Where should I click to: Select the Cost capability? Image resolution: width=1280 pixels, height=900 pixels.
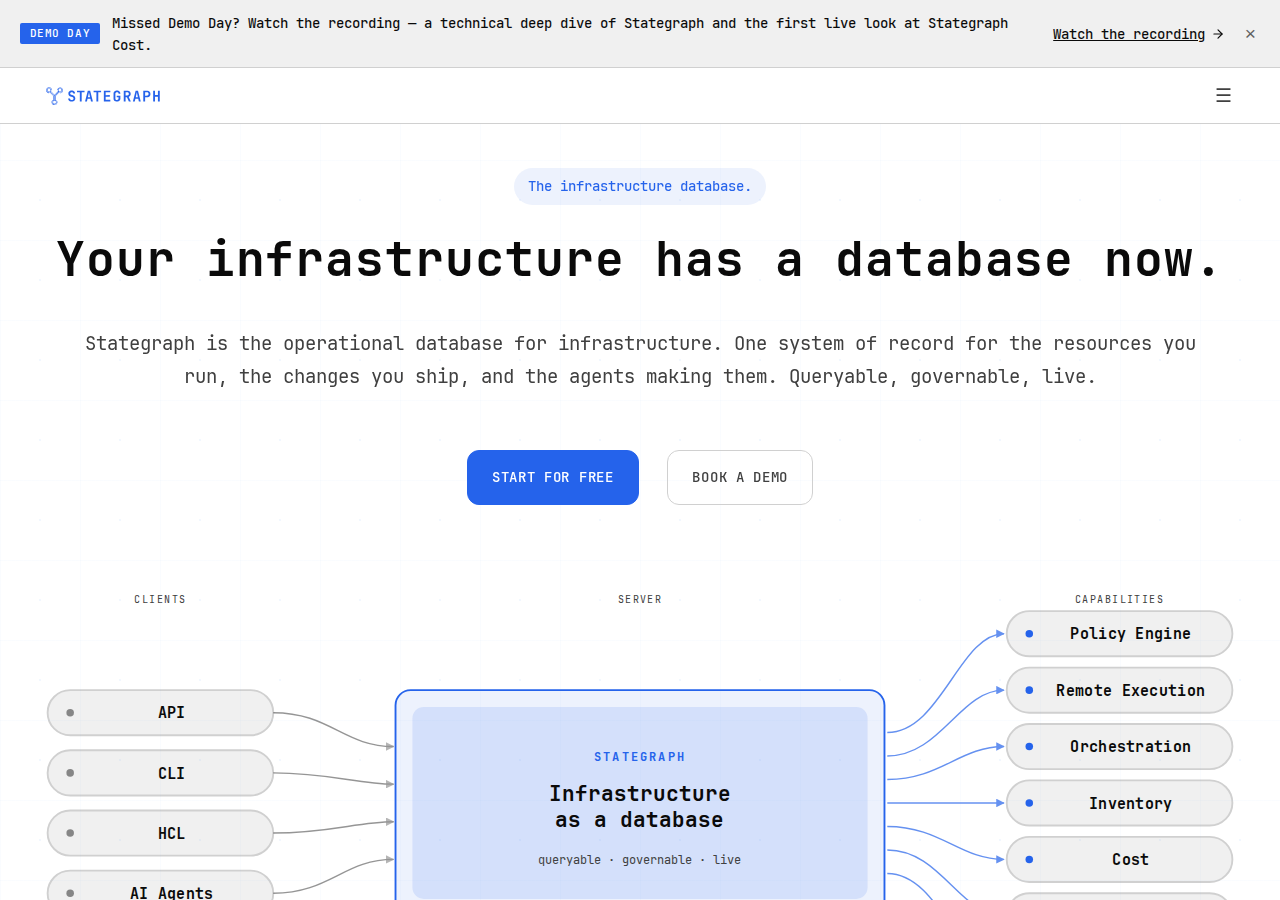1119,859
